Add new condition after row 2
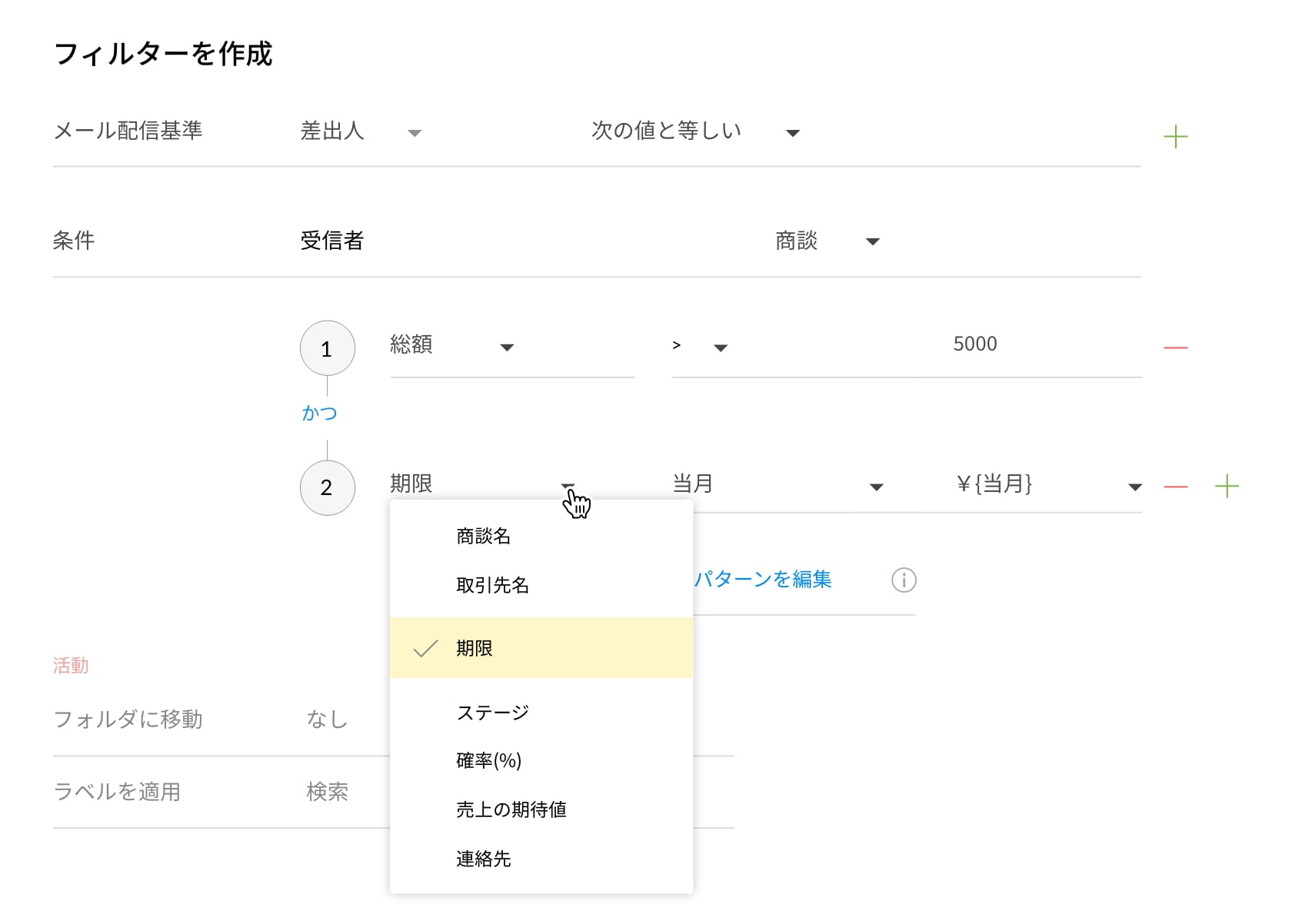 (1227, 487)
